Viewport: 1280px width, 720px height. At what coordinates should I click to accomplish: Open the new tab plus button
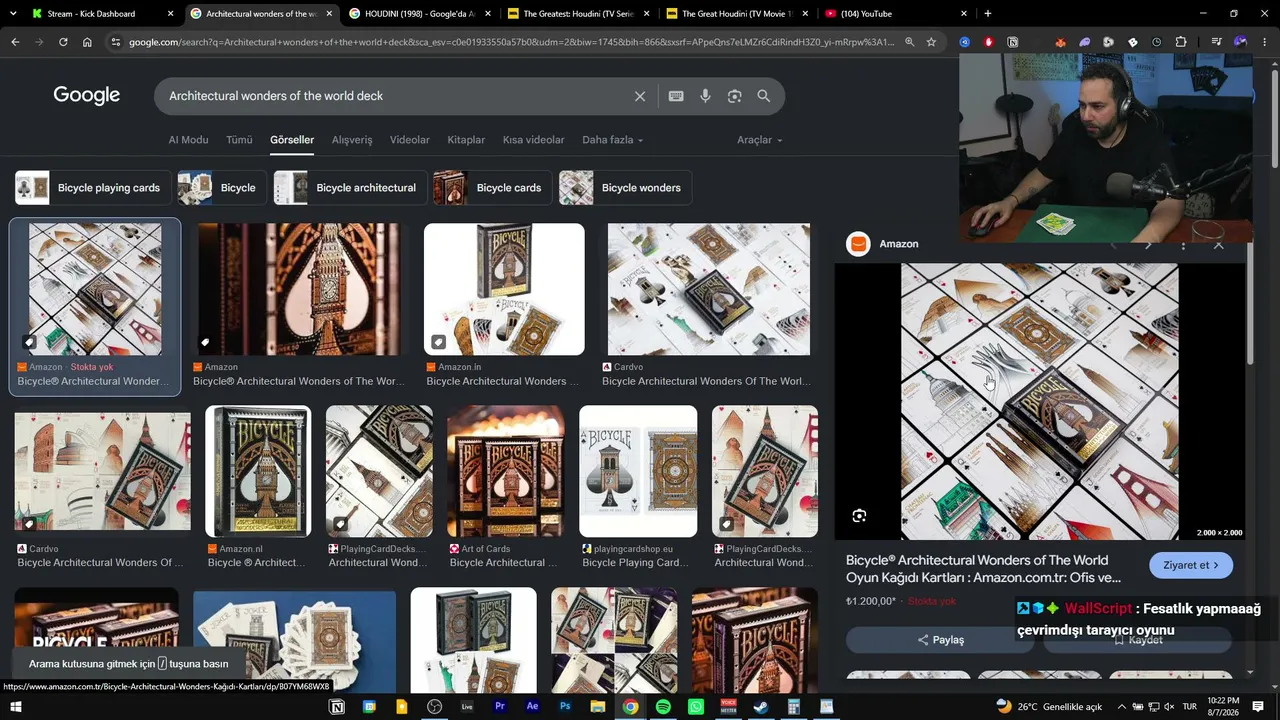point(988,14)
